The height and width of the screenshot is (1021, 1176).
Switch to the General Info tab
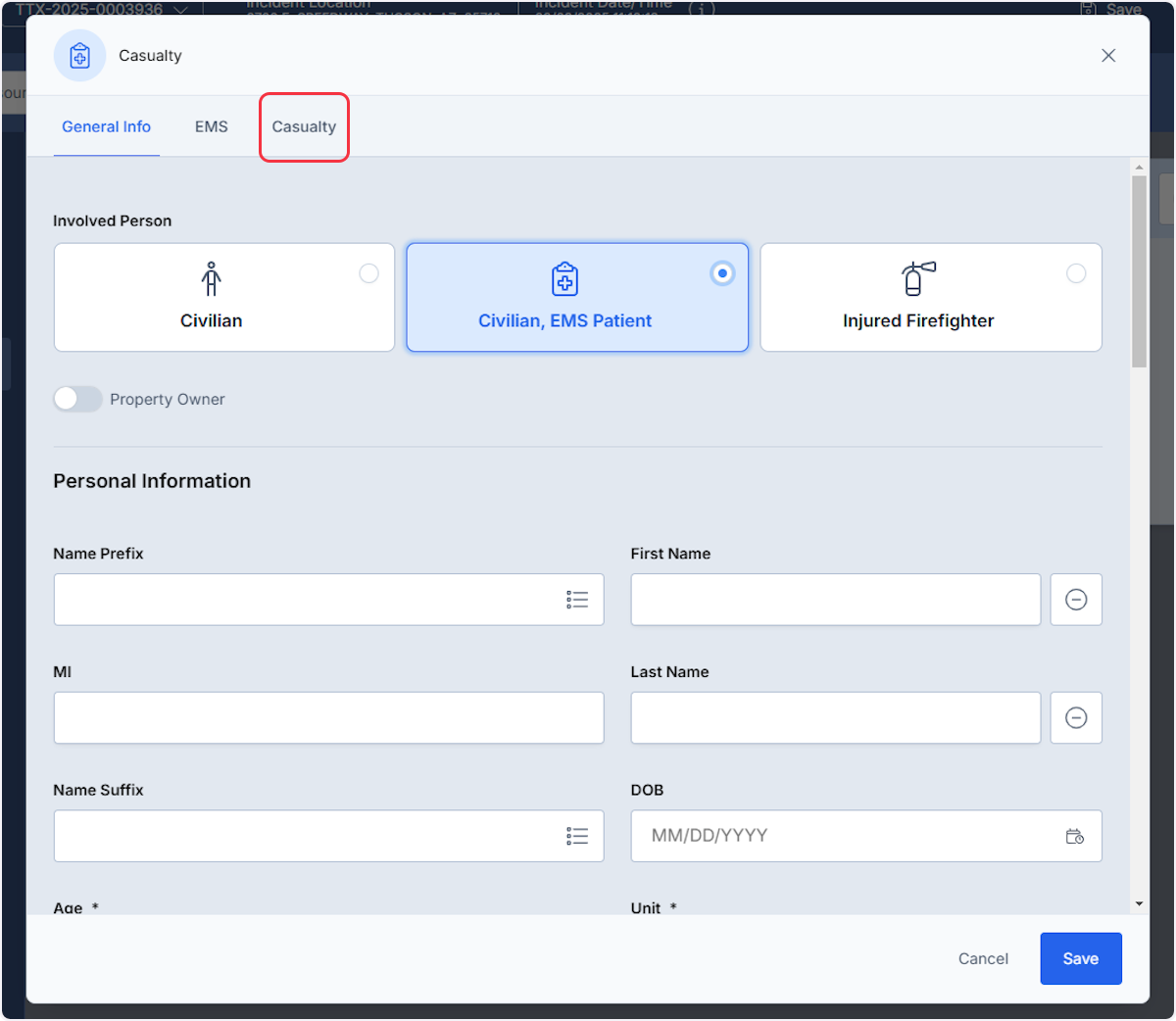click(x=106, y=126)
